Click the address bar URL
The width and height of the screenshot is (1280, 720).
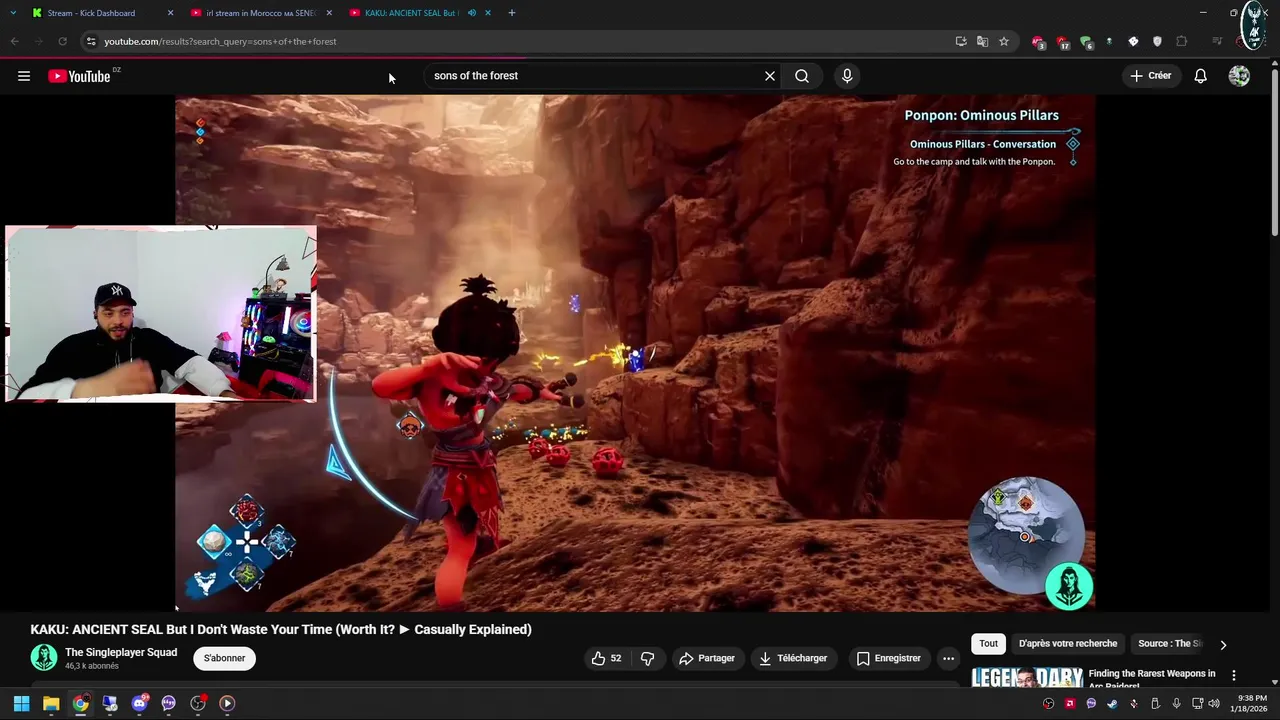[x=220, y=41]
